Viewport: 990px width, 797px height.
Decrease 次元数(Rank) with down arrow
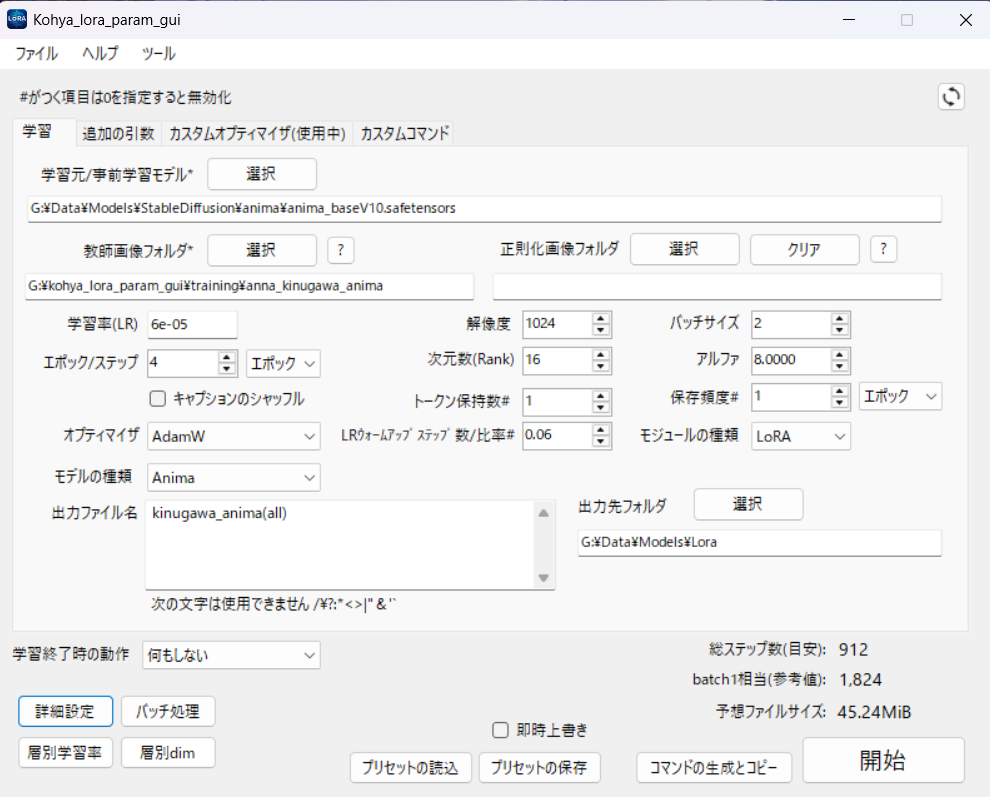tap(601, 366)
